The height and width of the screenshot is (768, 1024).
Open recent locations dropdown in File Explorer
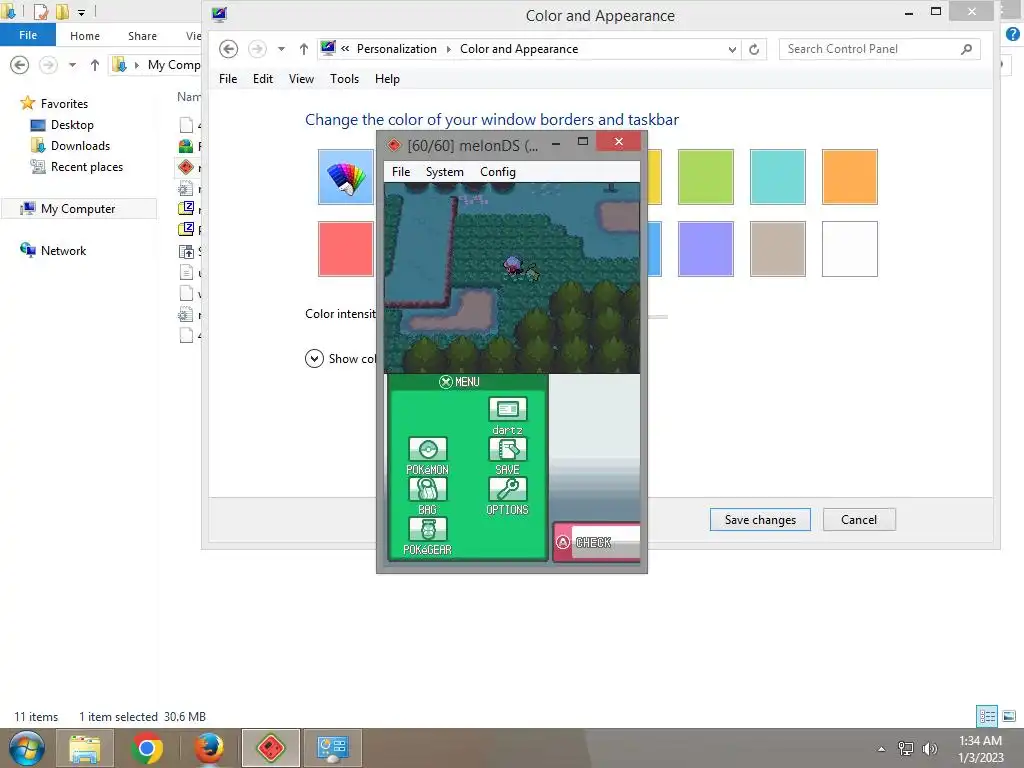[x=72, y=65]
